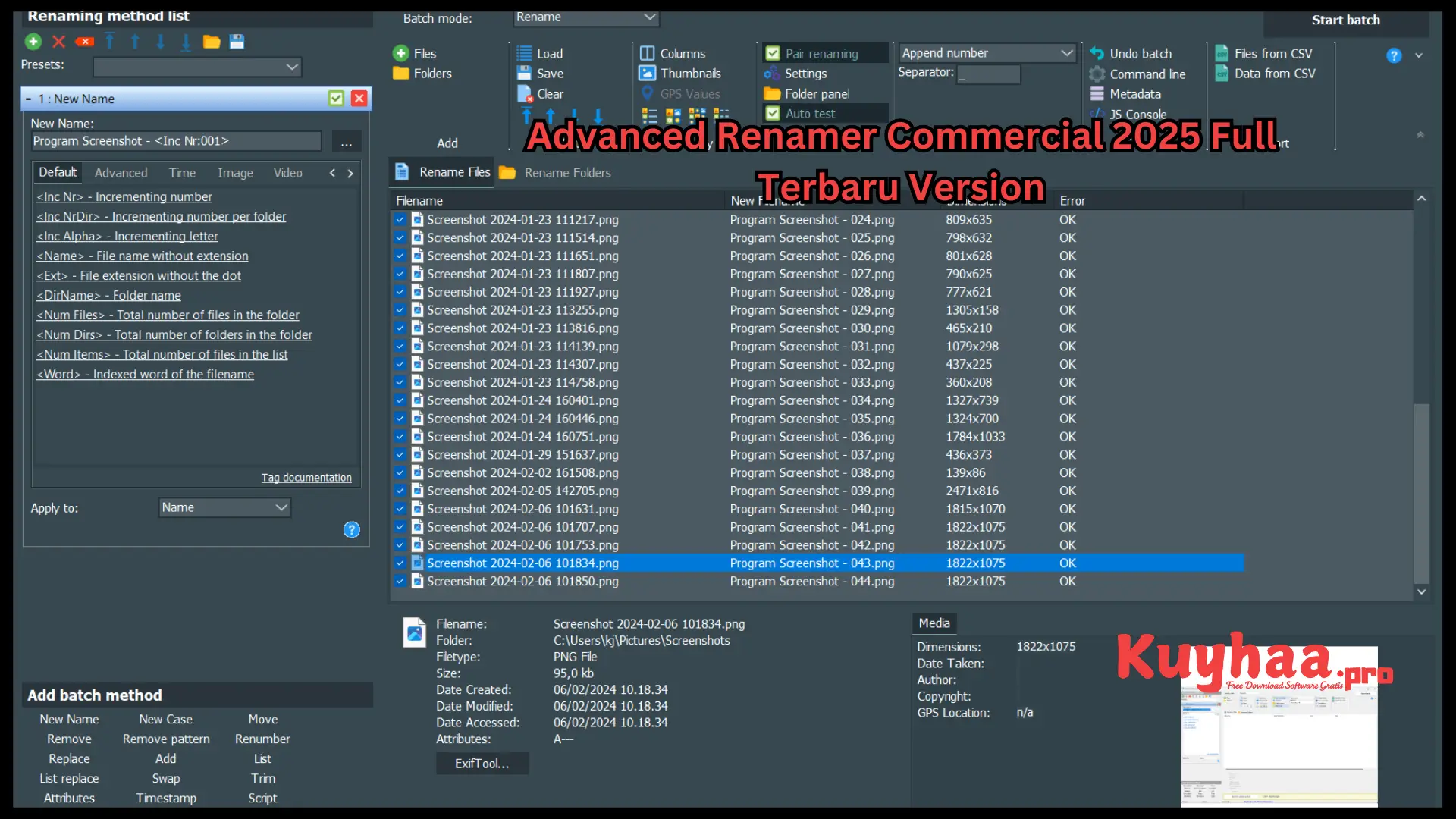The height and width of the screenshot is (819, 1456).
Task: Click the Tag documentation link
Action: click(x=305, y=478)
